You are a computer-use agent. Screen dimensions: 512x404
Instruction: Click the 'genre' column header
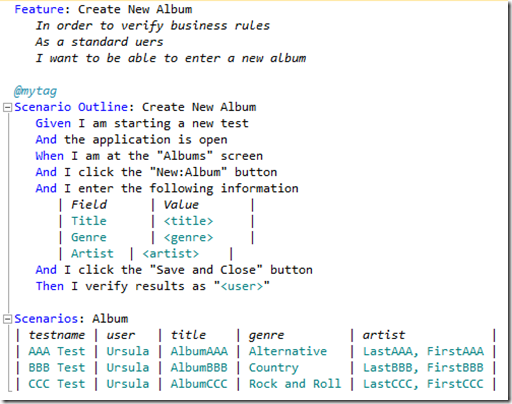tap(266, 335)
